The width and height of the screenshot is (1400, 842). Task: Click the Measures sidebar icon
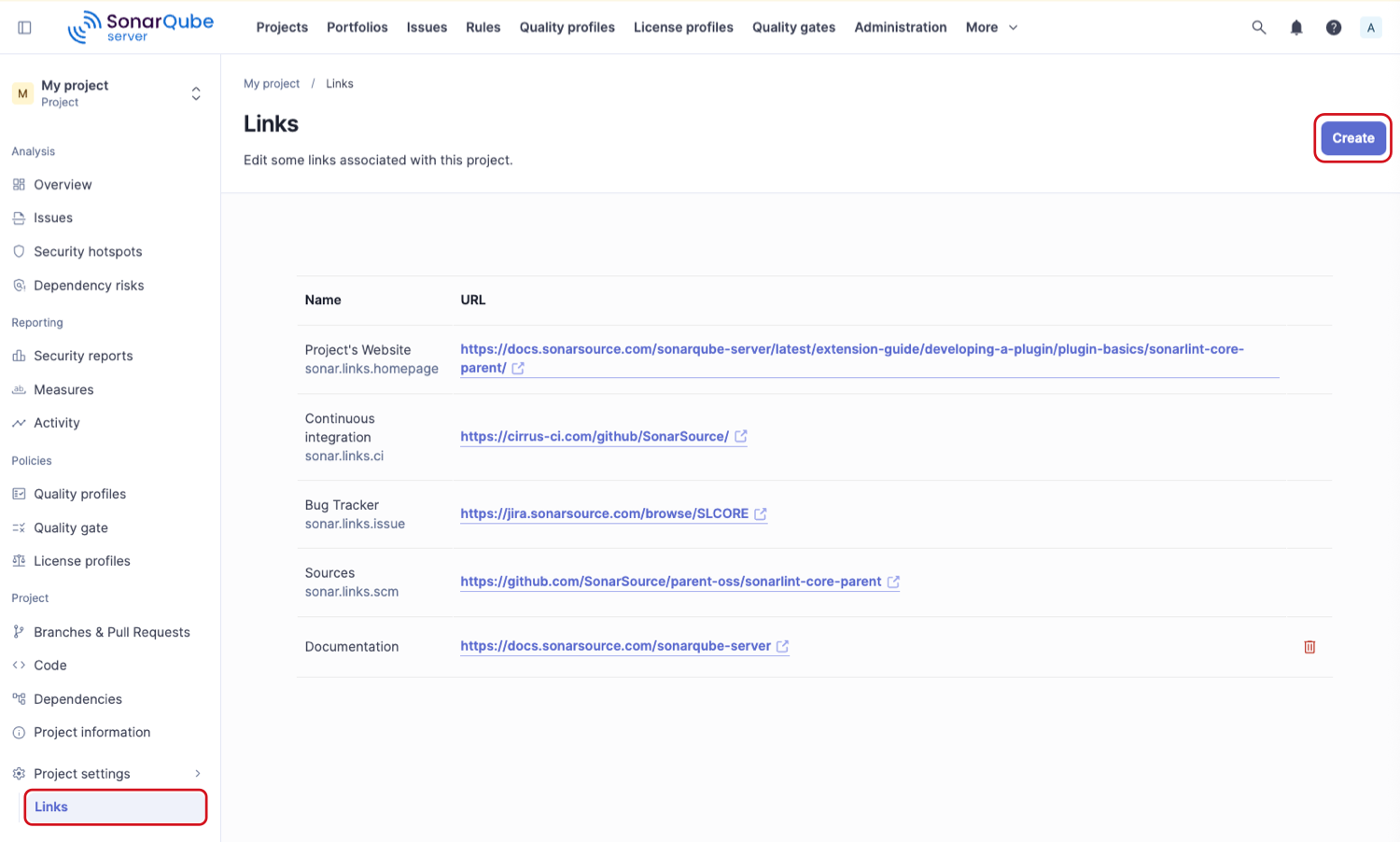click(19, 389)
